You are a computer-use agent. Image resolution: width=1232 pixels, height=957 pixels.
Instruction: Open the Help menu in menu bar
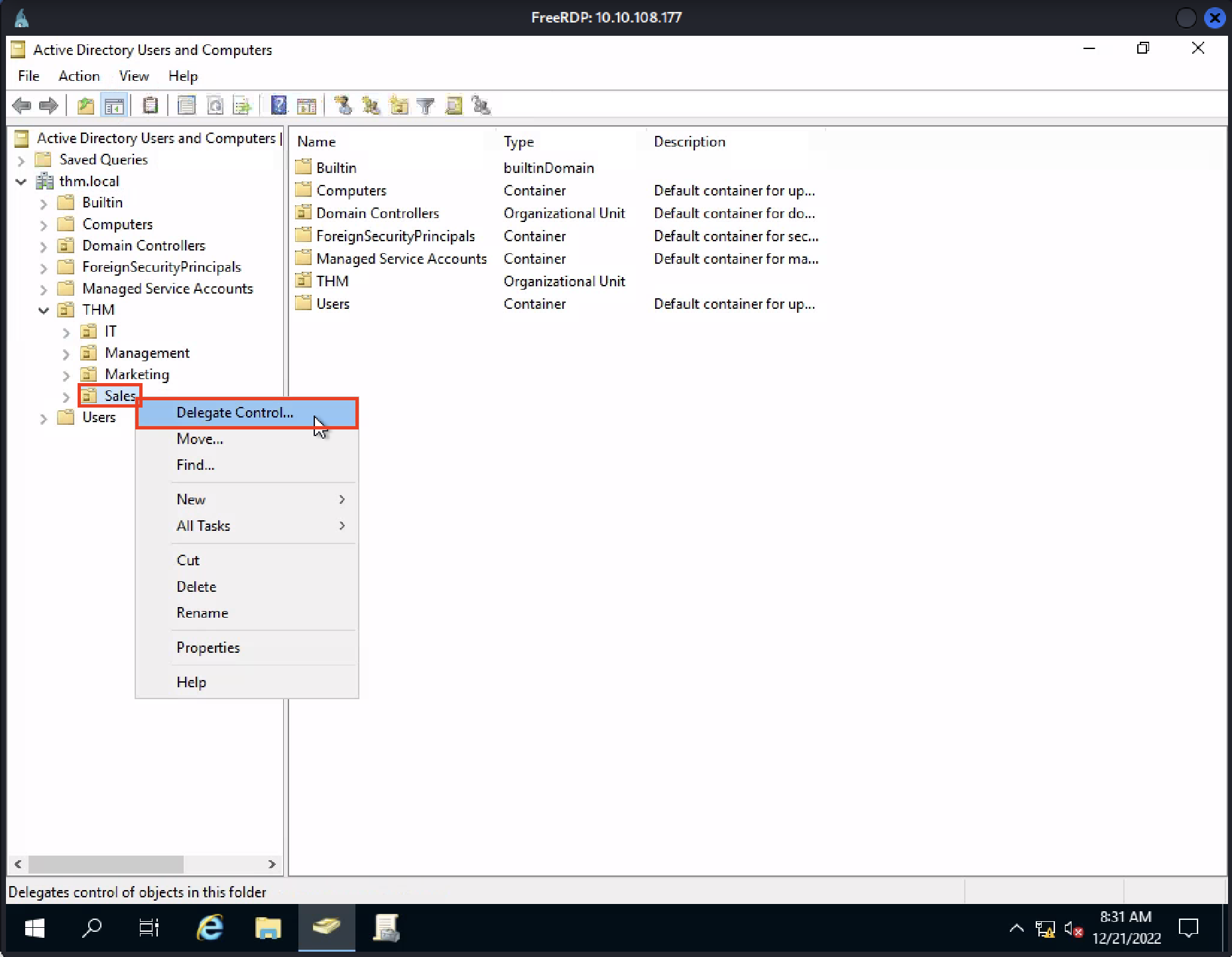(183, 76)
